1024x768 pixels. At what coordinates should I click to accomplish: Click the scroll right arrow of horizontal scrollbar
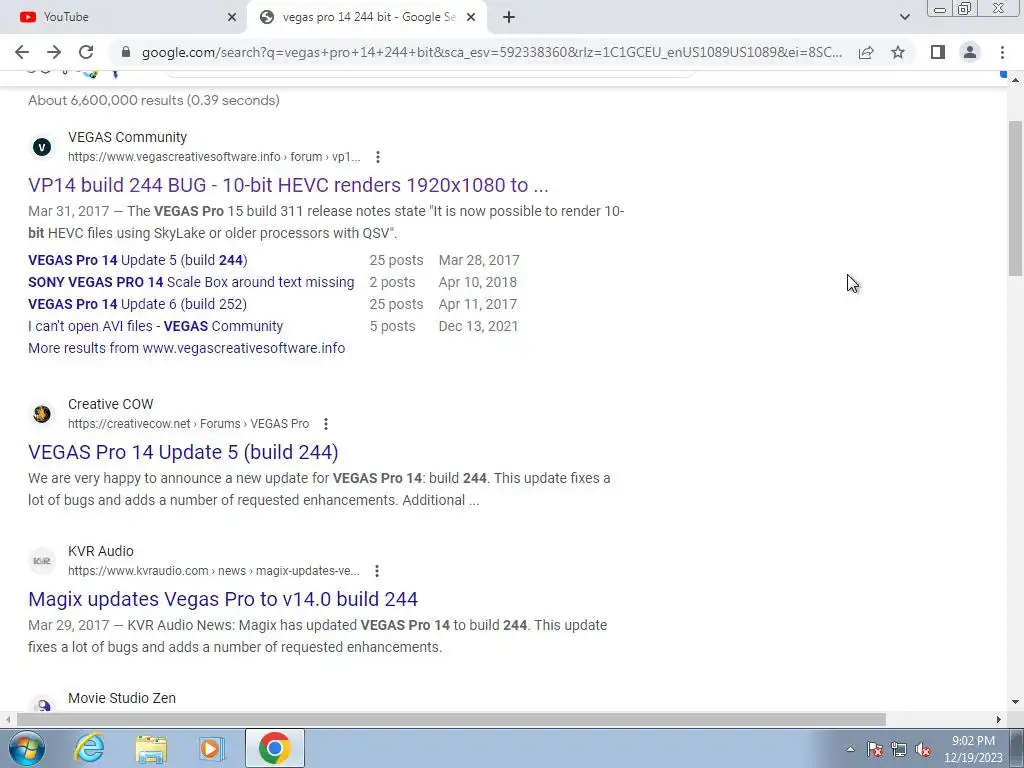(x=999, y=719)
